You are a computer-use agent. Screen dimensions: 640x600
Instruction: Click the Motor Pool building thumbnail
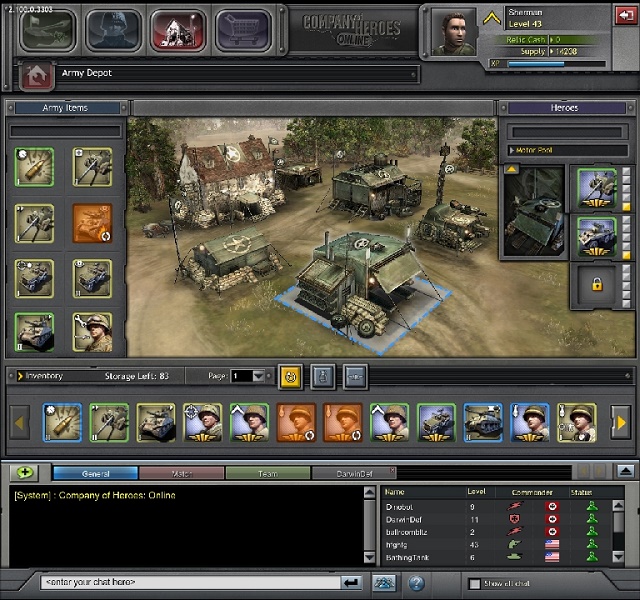[534, 213]
